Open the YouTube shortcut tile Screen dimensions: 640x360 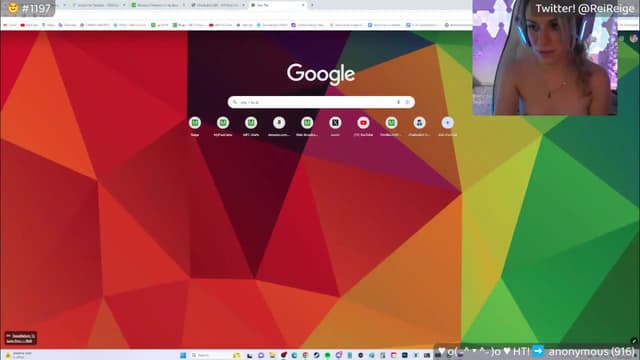click(363, 123)
